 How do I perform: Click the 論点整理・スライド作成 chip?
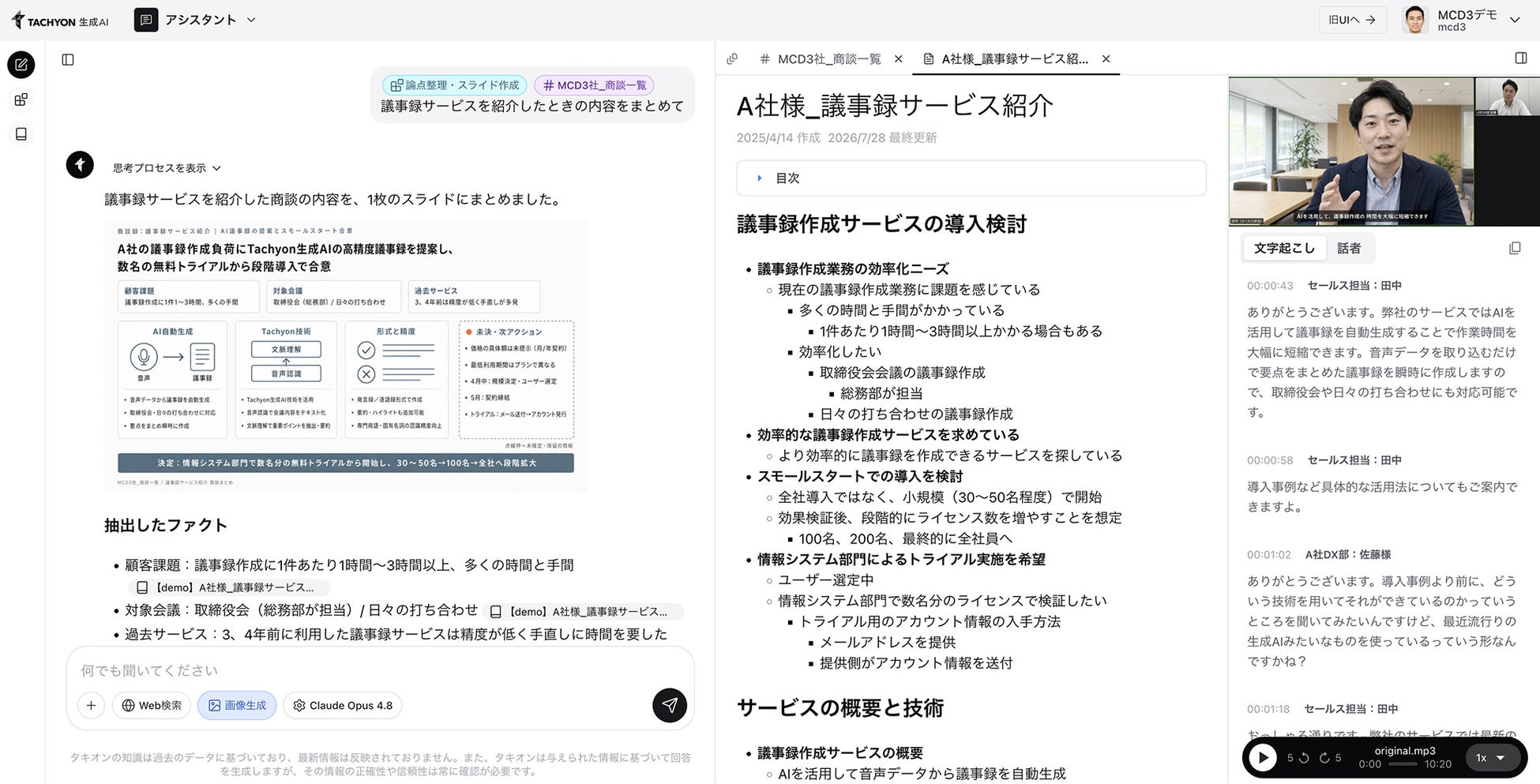[455, 85]
